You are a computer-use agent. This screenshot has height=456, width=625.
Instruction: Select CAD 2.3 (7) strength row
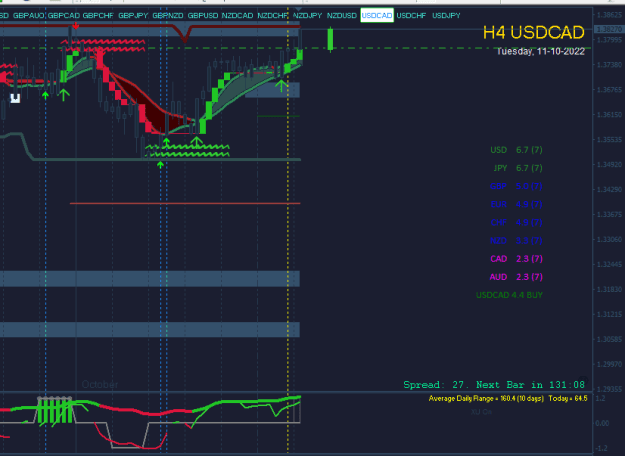point(517,259)
